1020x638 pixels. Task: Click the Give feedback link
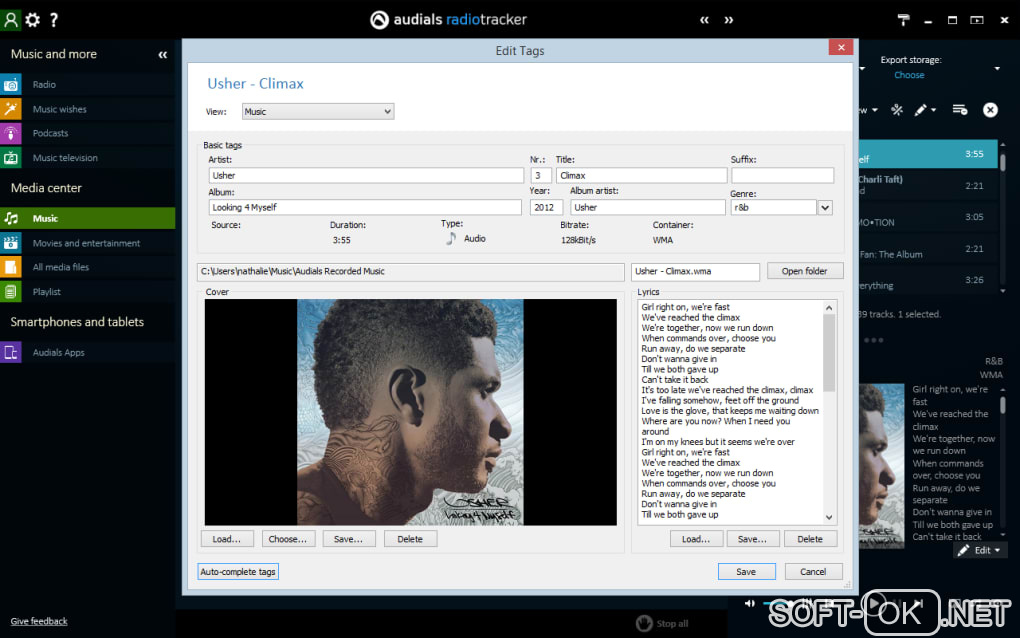click(x=39, y=622)
